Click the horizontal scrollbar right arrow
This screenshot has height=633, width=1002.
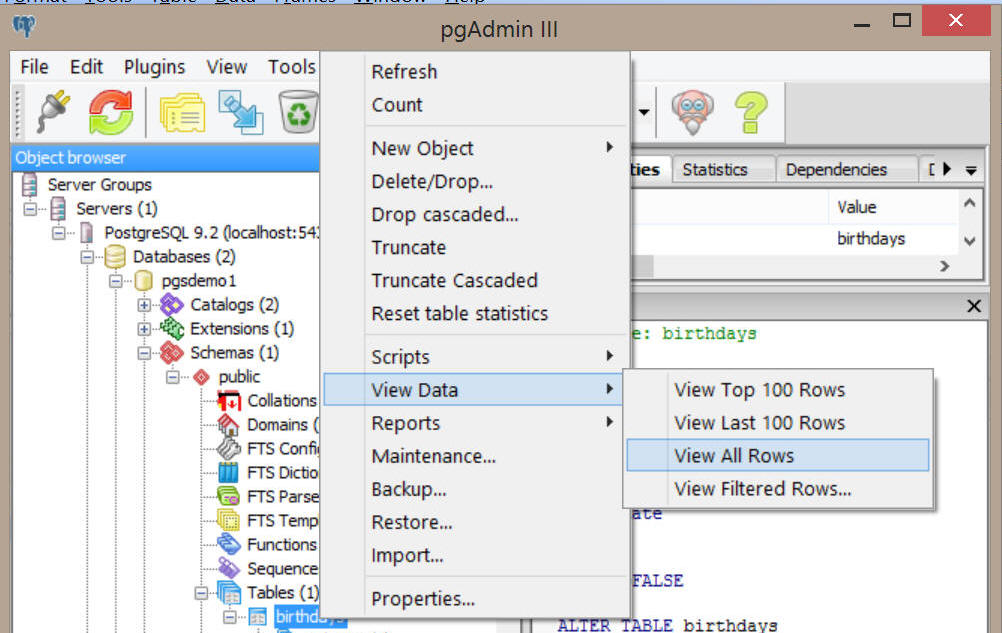(x=944, y=266)
